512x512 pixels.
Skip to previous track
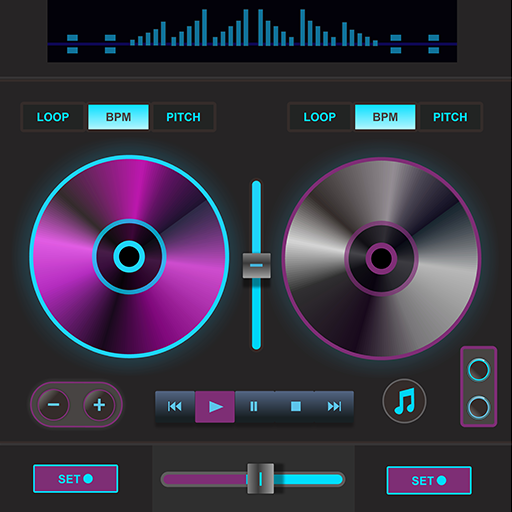click(x=175, y=406)
